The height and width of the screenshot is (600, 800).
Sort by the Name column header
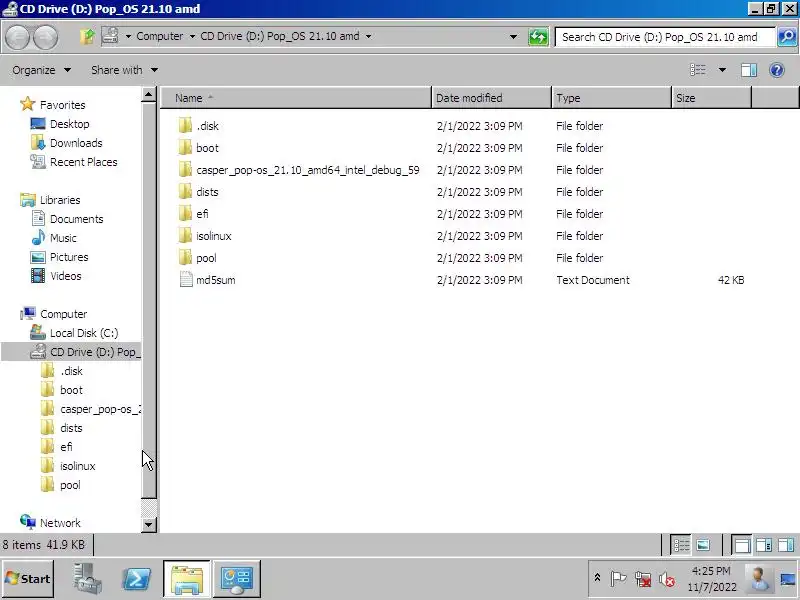296,98
